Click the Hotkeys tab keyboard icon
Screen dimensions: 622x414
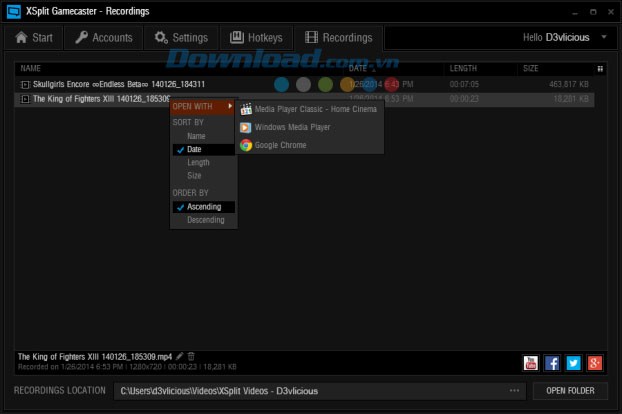pyautogui.click(x=237, y=37)
